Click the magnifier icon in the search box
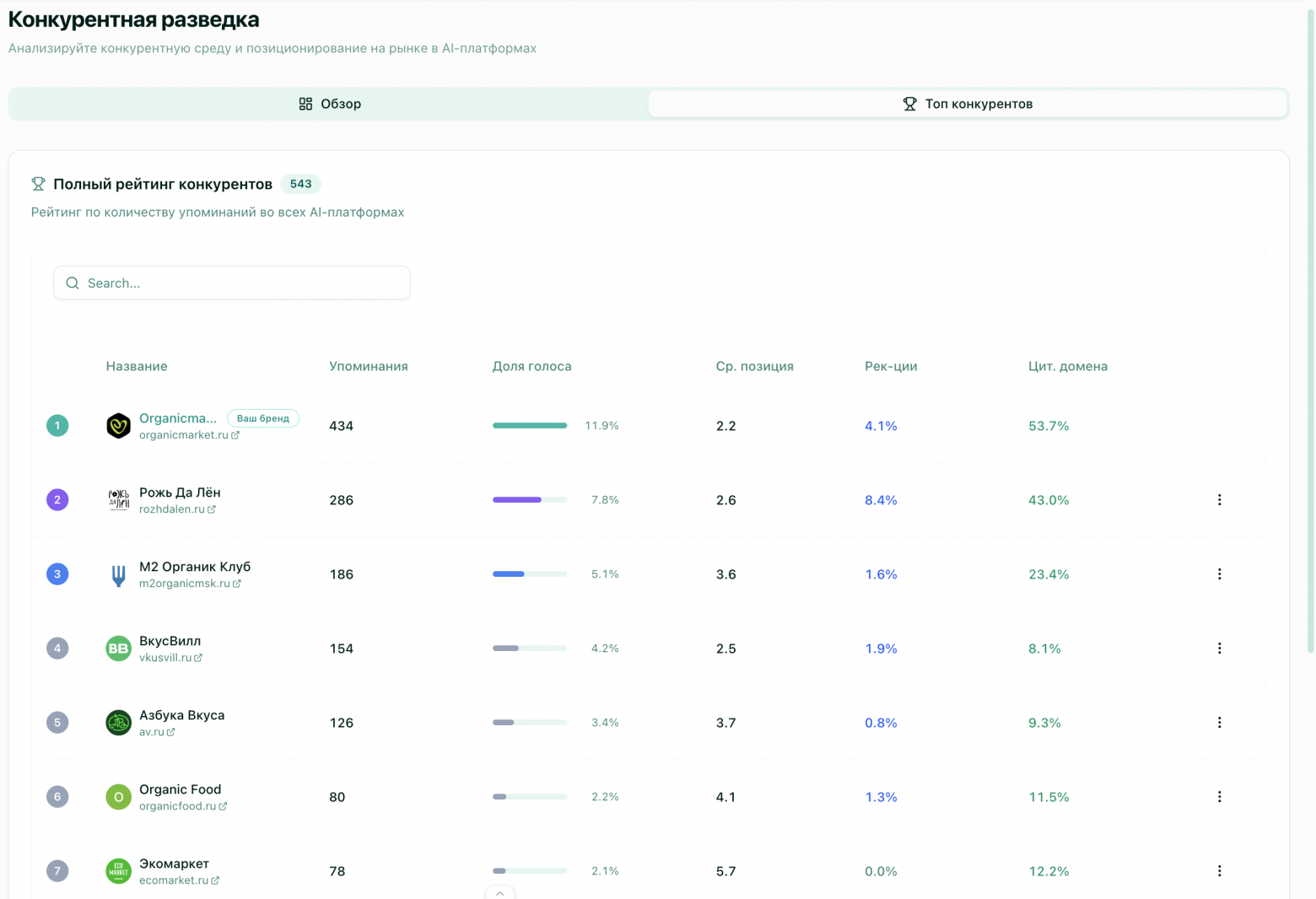The width and height of the screenshot is (1316, 899). (x=73, y=283)
